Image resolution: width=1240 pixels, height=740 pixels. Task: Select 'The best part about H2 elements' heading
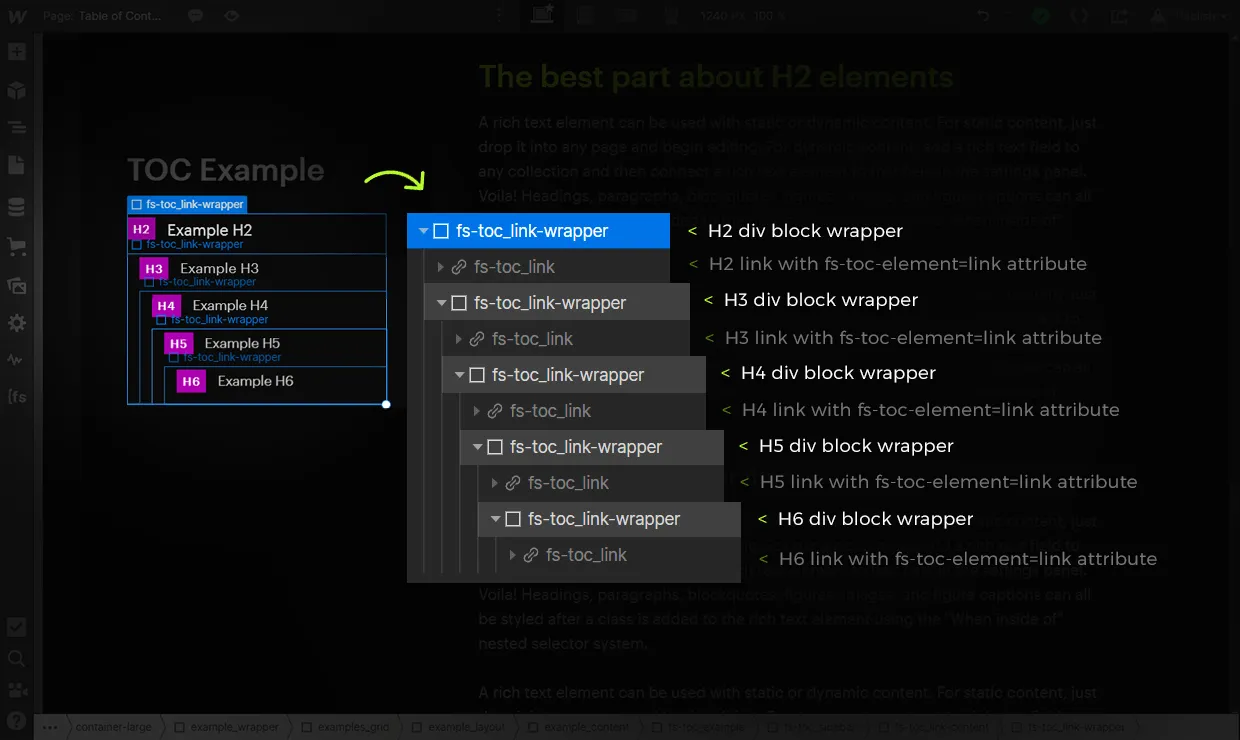point(716,77)
